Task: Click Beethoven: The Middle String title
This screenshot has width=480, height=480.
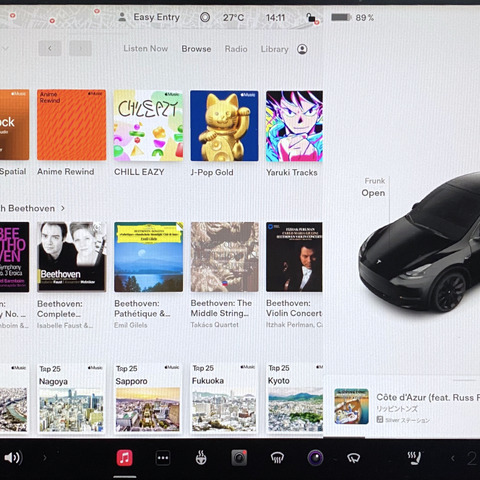Action: 221,308
